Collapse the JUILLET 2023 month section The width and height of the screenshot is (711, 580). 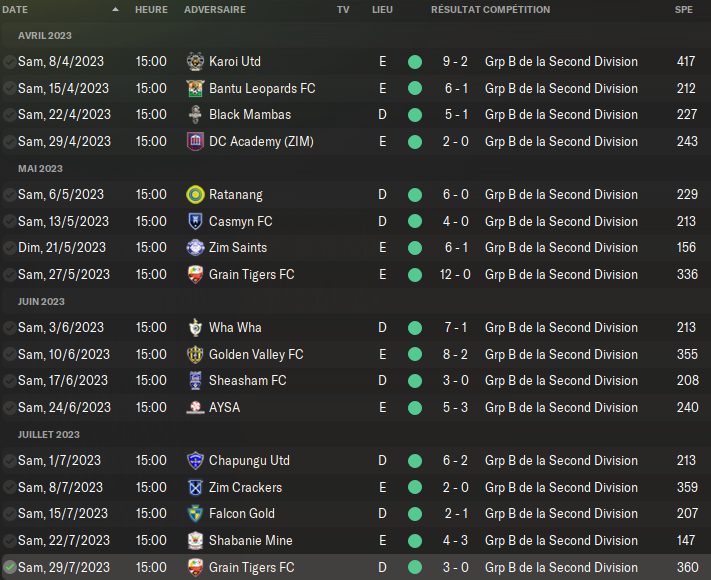point(49,434)
